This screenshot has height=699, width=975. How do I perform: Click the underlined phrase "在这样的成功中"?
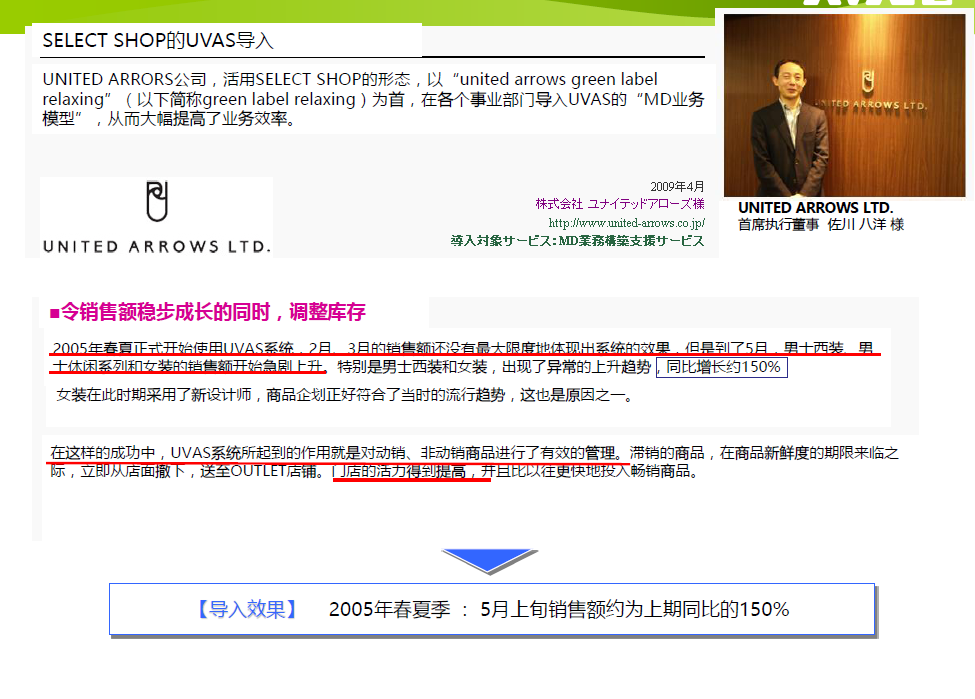coord(103,453)
